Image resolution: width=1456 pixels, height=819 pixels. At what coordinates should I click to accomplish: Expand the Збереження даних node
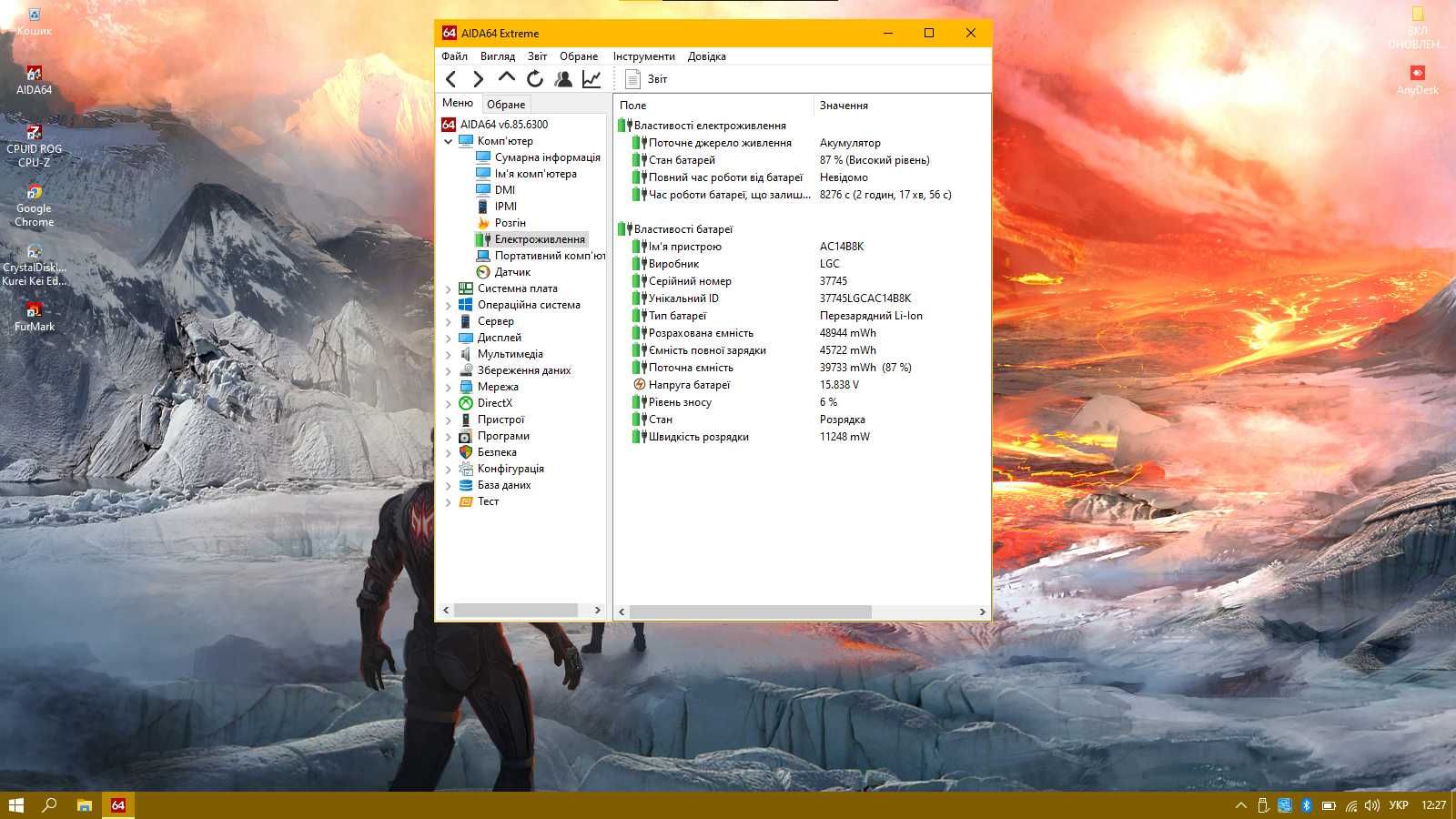448,370
